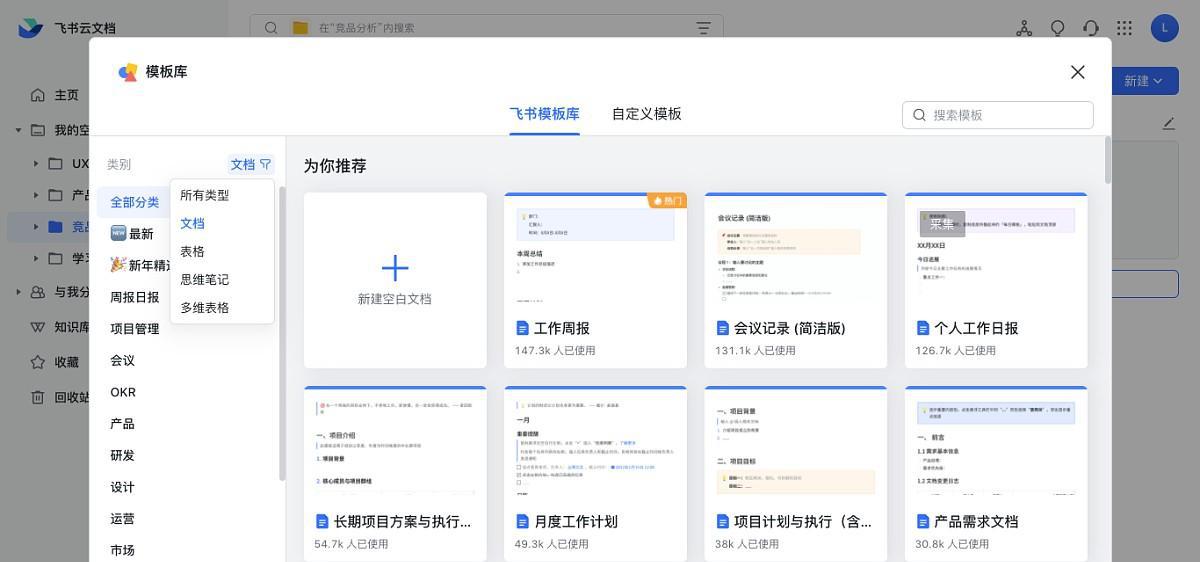This screenshot has width=1200, height=562.
Task: Select the 市场 category
Action: click(122, 550)
